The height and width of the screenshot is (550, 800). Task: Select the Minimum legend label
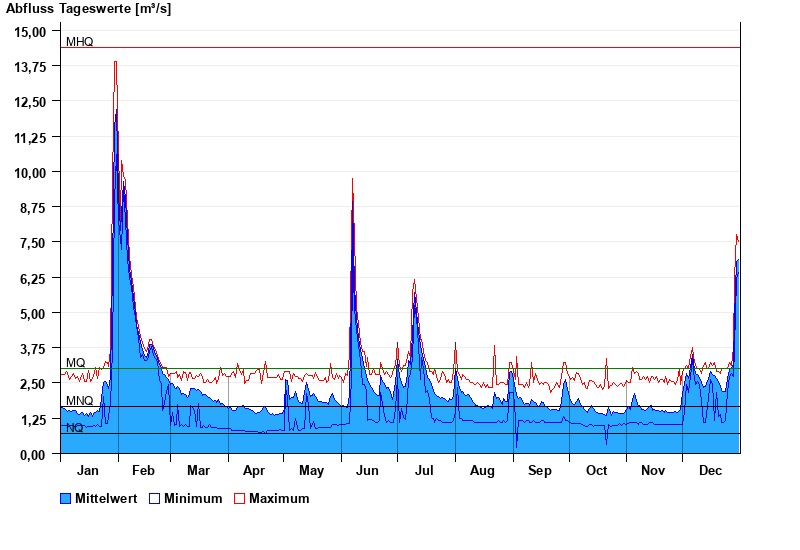point(193,498)
